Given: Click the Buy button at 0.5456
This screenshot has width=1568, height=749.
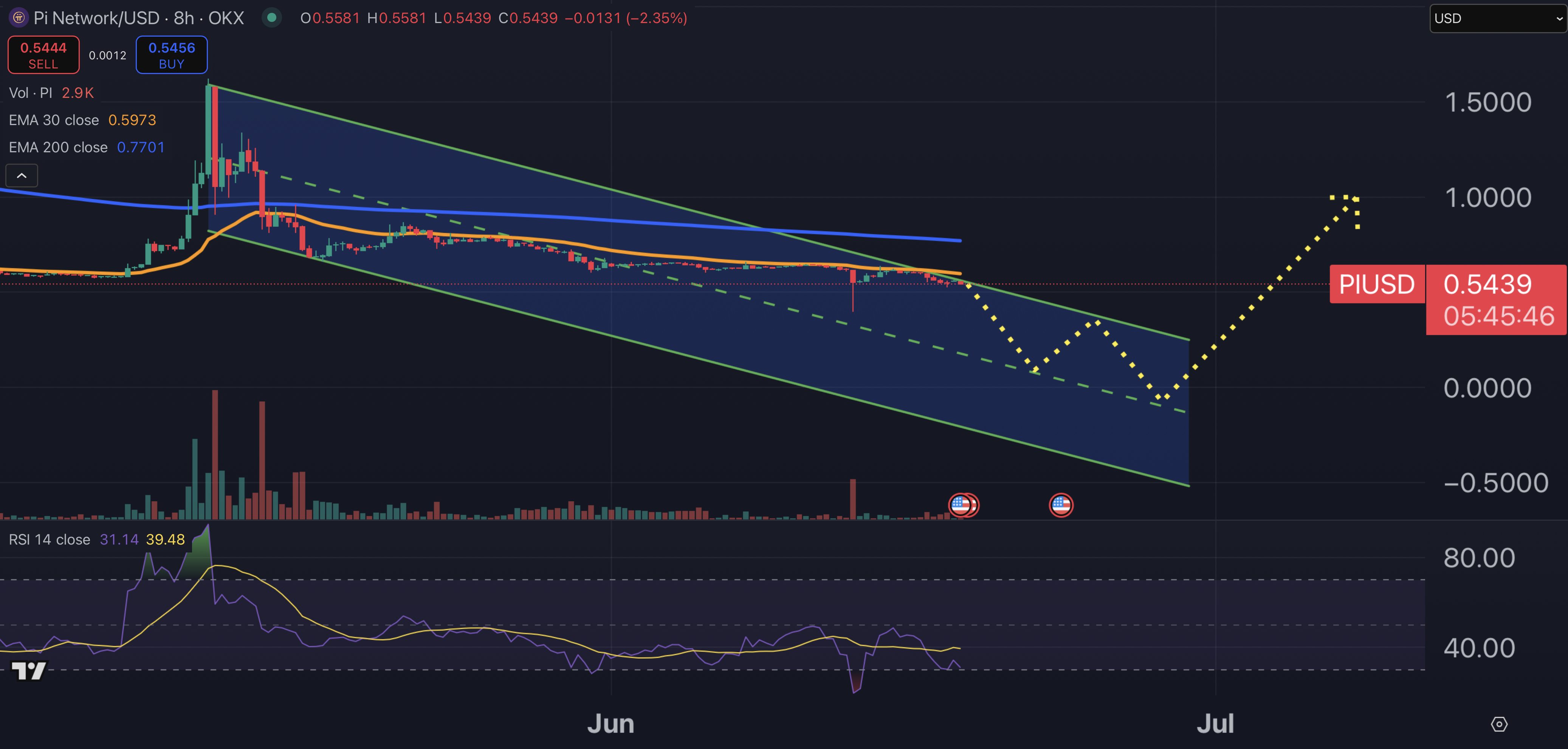Looking at the screenshot, I should 172,55.
